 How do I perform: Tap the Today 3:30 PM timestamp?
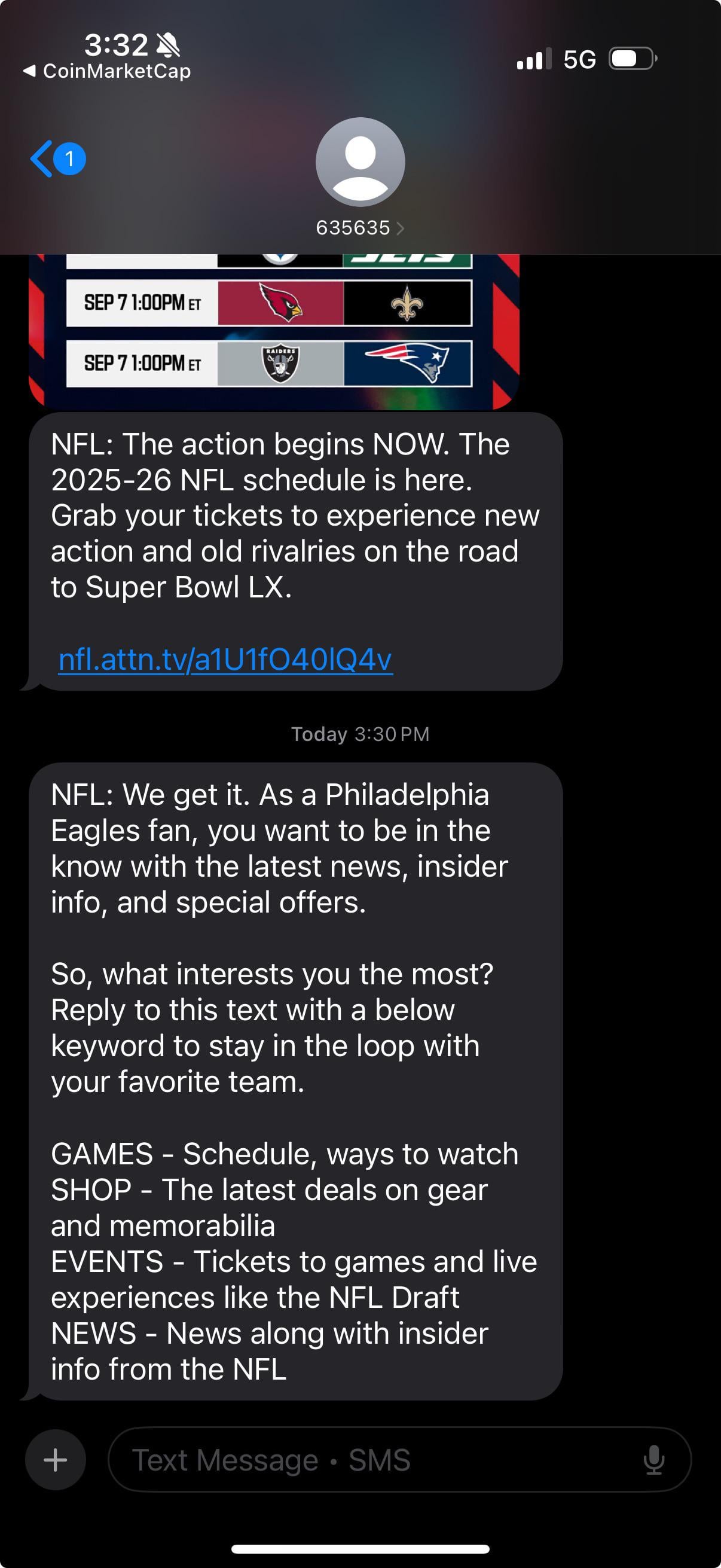[x=360, y=734]
